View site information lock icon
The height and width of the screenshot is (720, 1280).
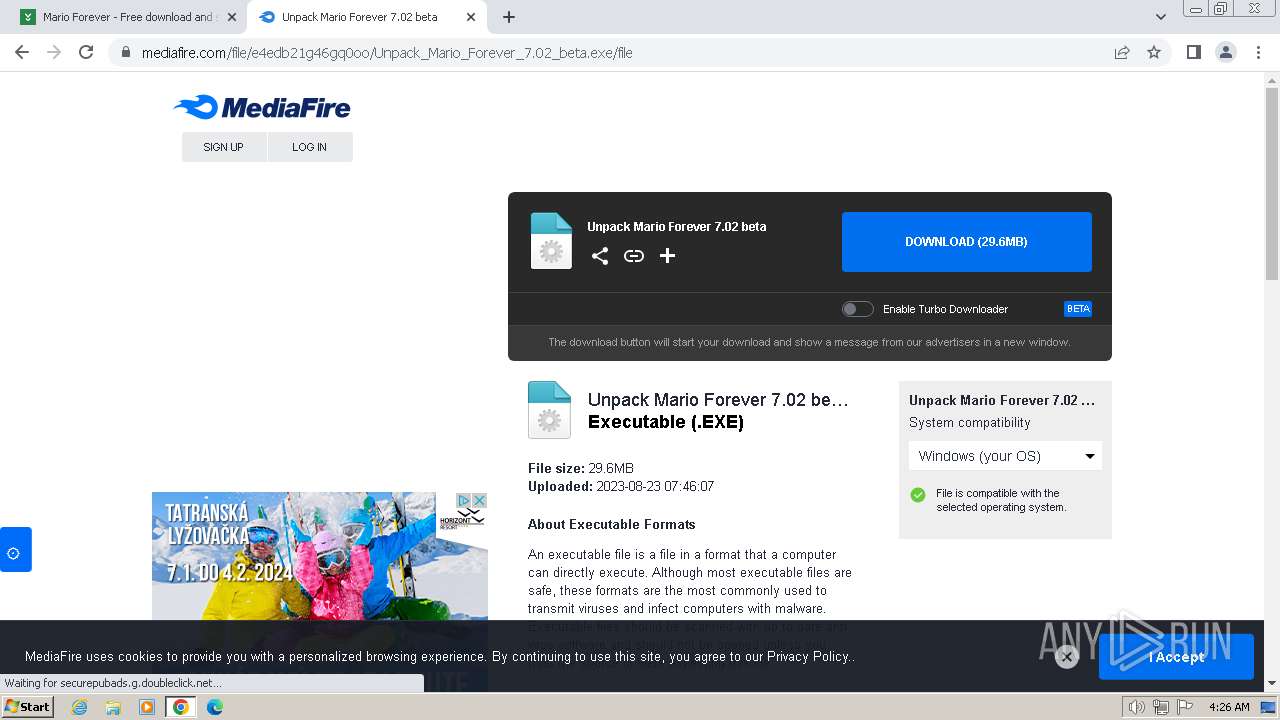point(126,53)
